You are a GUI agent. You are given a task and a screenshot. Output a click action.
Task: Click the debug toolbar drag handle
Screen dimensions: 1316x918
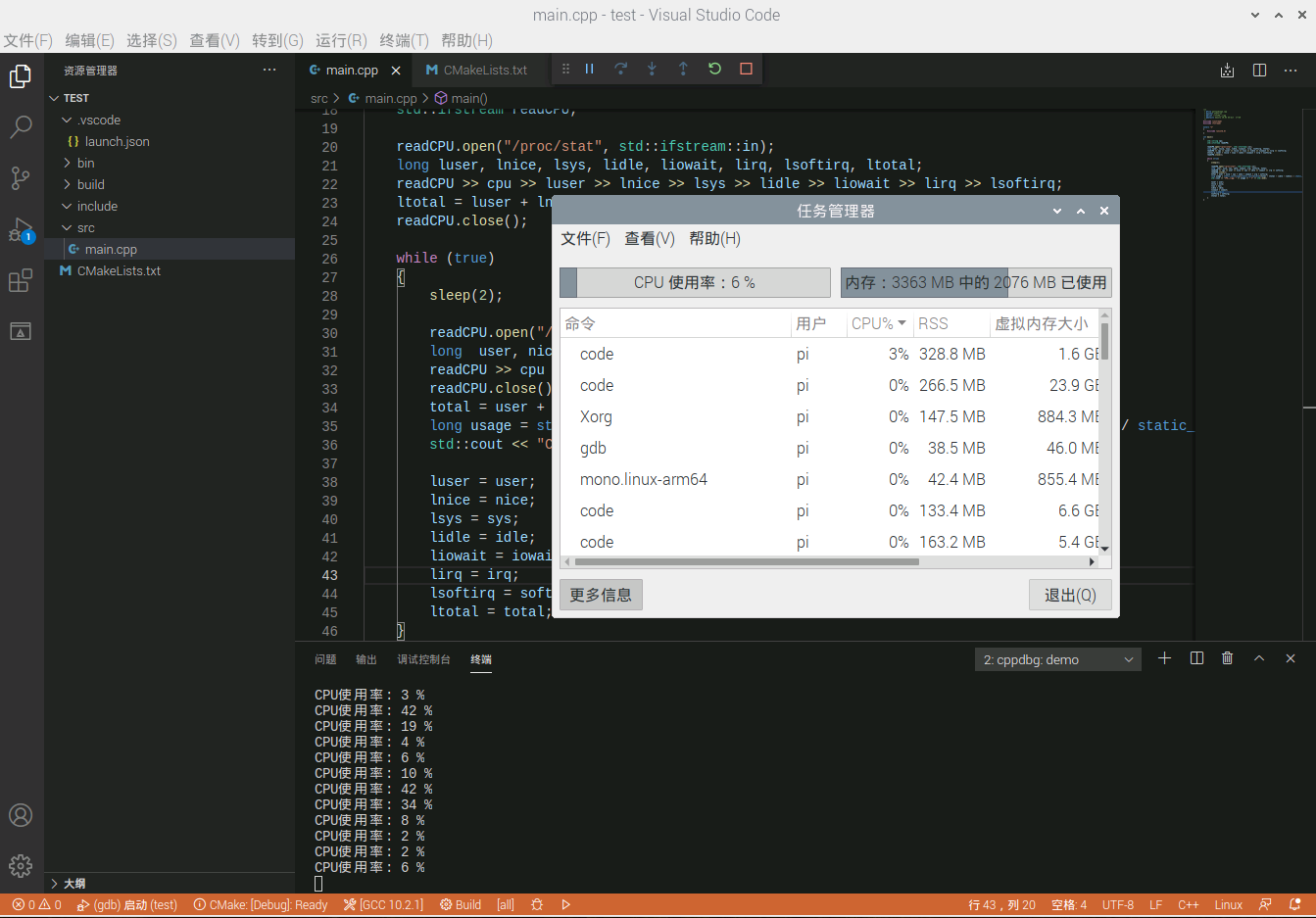565,69
